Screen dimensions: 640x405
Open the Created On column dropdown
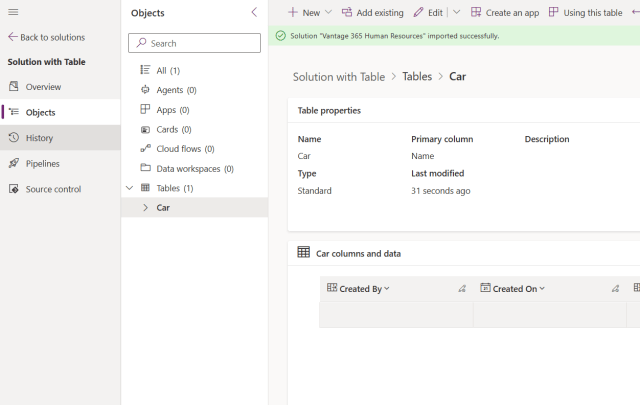(542, 289)
